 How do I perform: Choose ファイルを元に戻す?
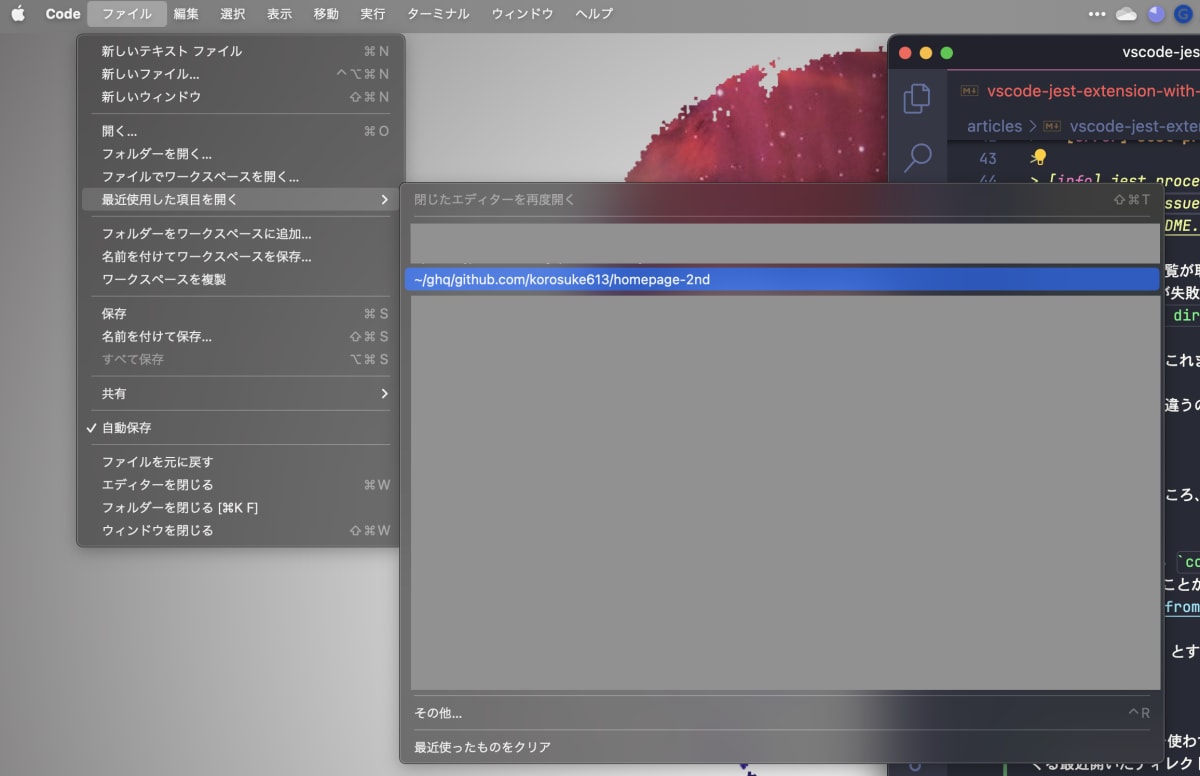[240, 462]
